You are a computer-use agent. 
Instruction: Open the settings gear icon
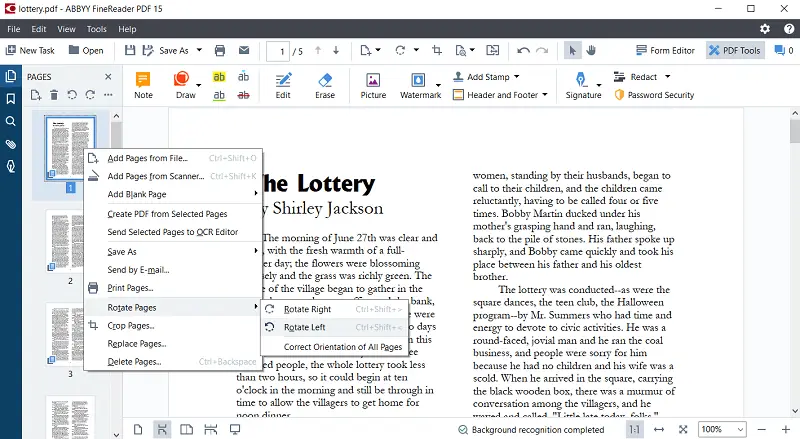coord(765,29)
